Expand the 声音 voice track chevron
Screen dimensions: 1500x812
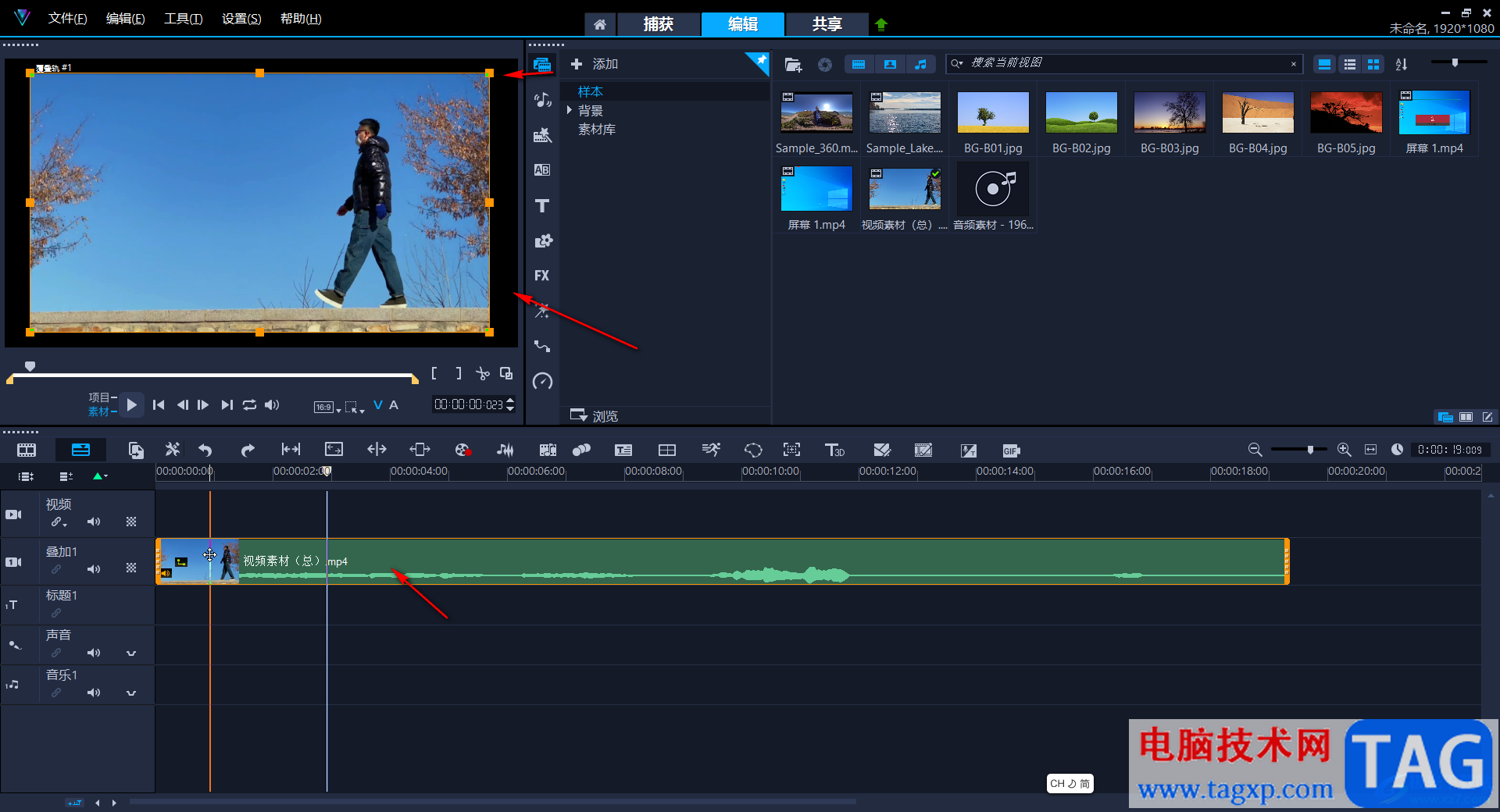(131, 653)
